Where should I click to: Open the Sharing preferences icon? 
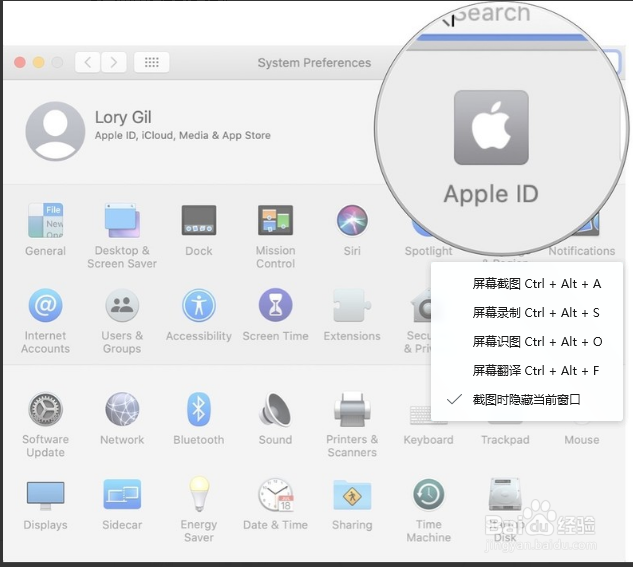tap(352, 495)
